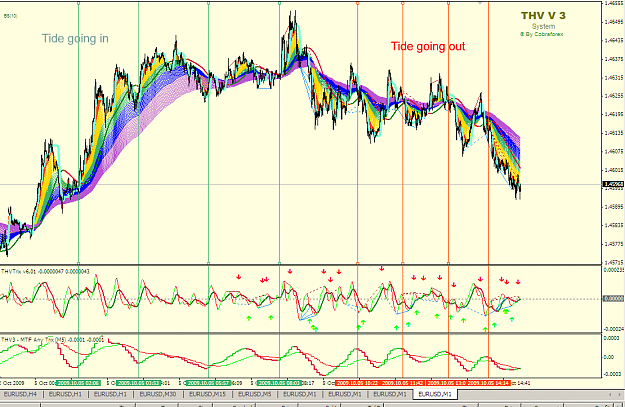Click the 1.46495 price scale value
Image resolution: width=625 pixels, height=407 pixels.
coord(614,22)
